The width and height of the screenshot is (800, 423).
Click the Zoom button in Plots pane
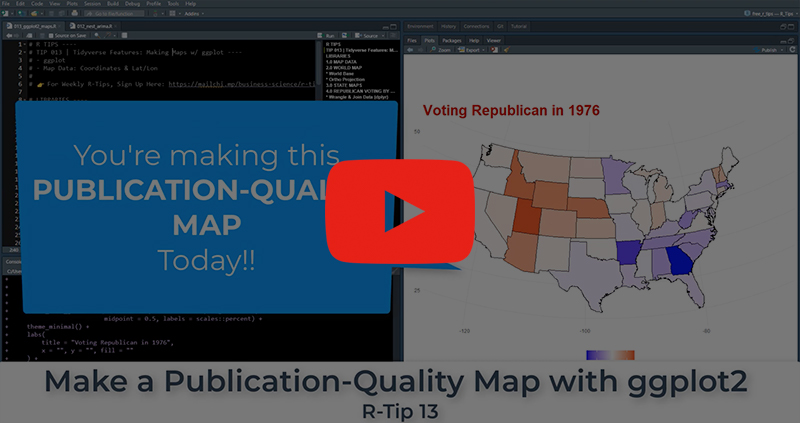pos(441,50)
